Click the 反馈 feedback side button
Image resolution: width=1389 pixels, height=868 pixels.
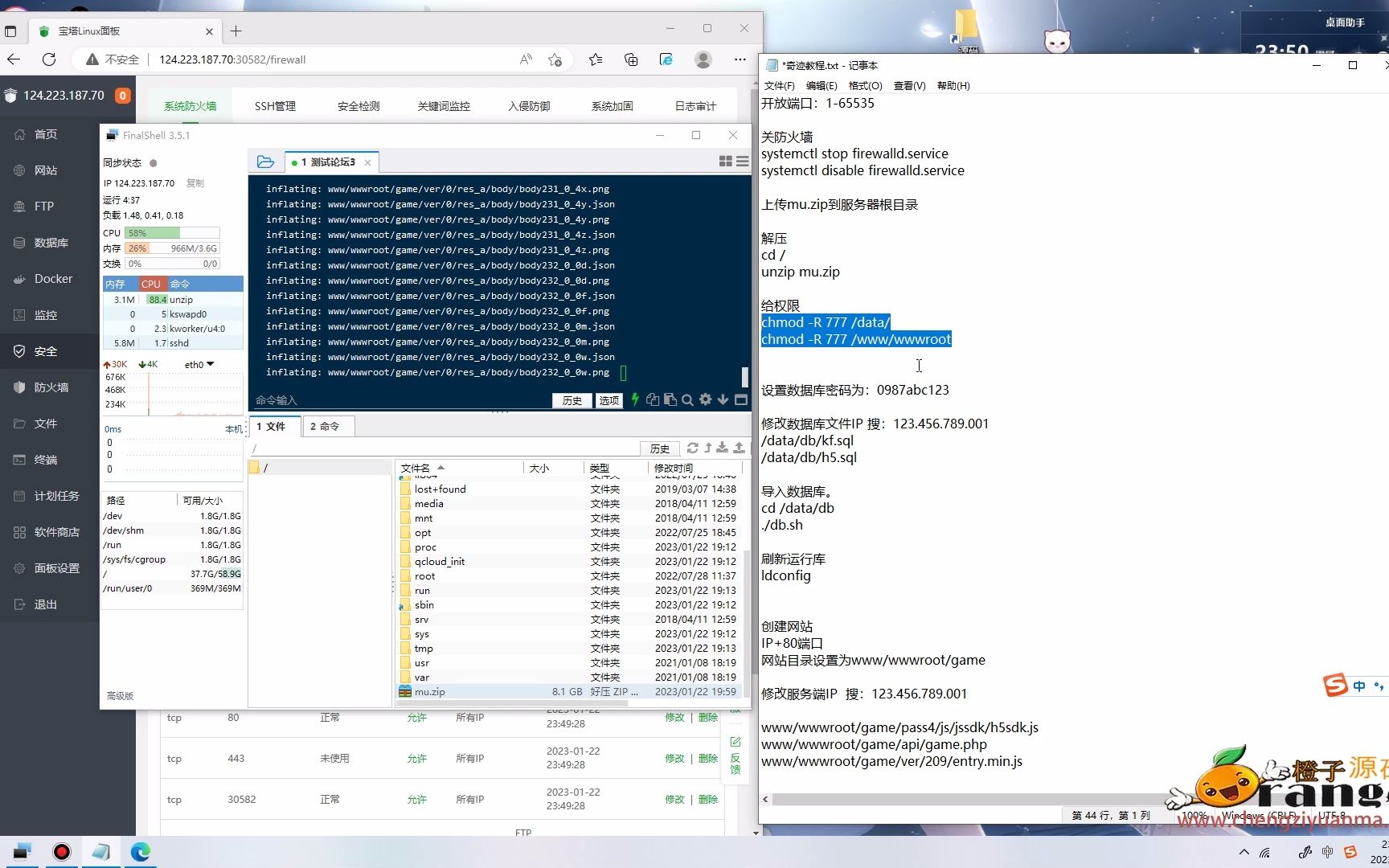[x=735, y=755]
